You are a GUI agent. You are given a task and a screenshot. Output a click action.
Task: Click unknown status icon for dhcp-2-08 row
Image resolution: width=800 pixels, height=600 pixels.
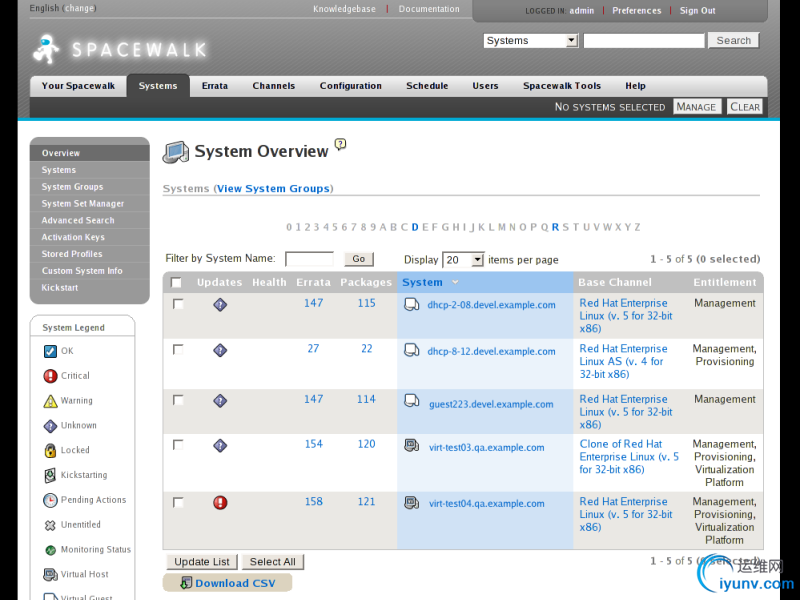click(220, 305)
